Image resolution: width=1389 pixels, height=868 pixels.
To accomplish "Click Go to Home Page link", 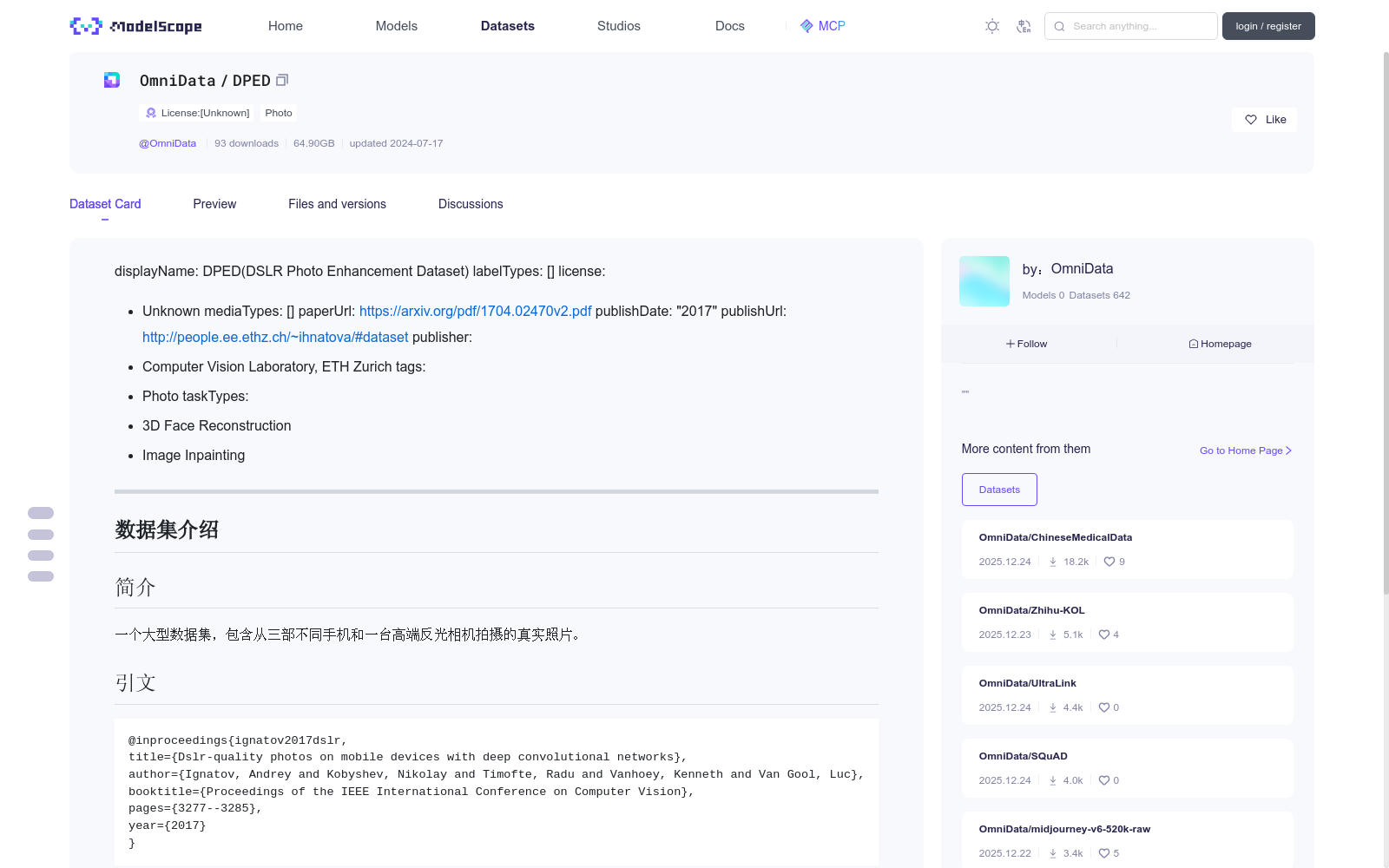I will (x=1246, y=450).
